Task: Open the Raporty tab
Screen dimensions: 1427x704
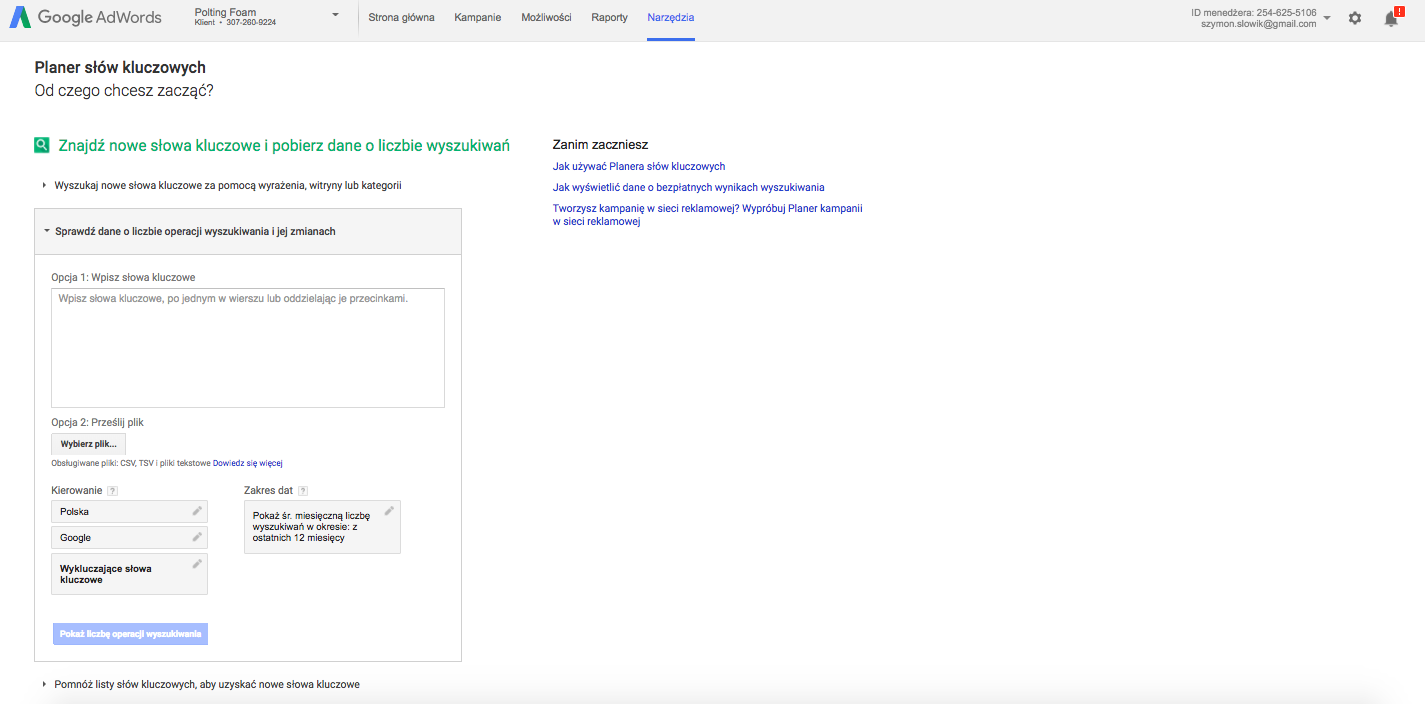Action: [609, 18]
